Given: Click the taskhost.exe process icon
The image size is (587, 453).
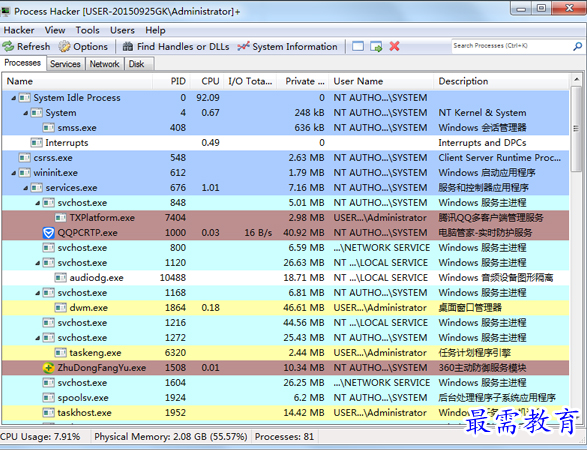Looking at the screenshot, I should (x=49, y=413).
